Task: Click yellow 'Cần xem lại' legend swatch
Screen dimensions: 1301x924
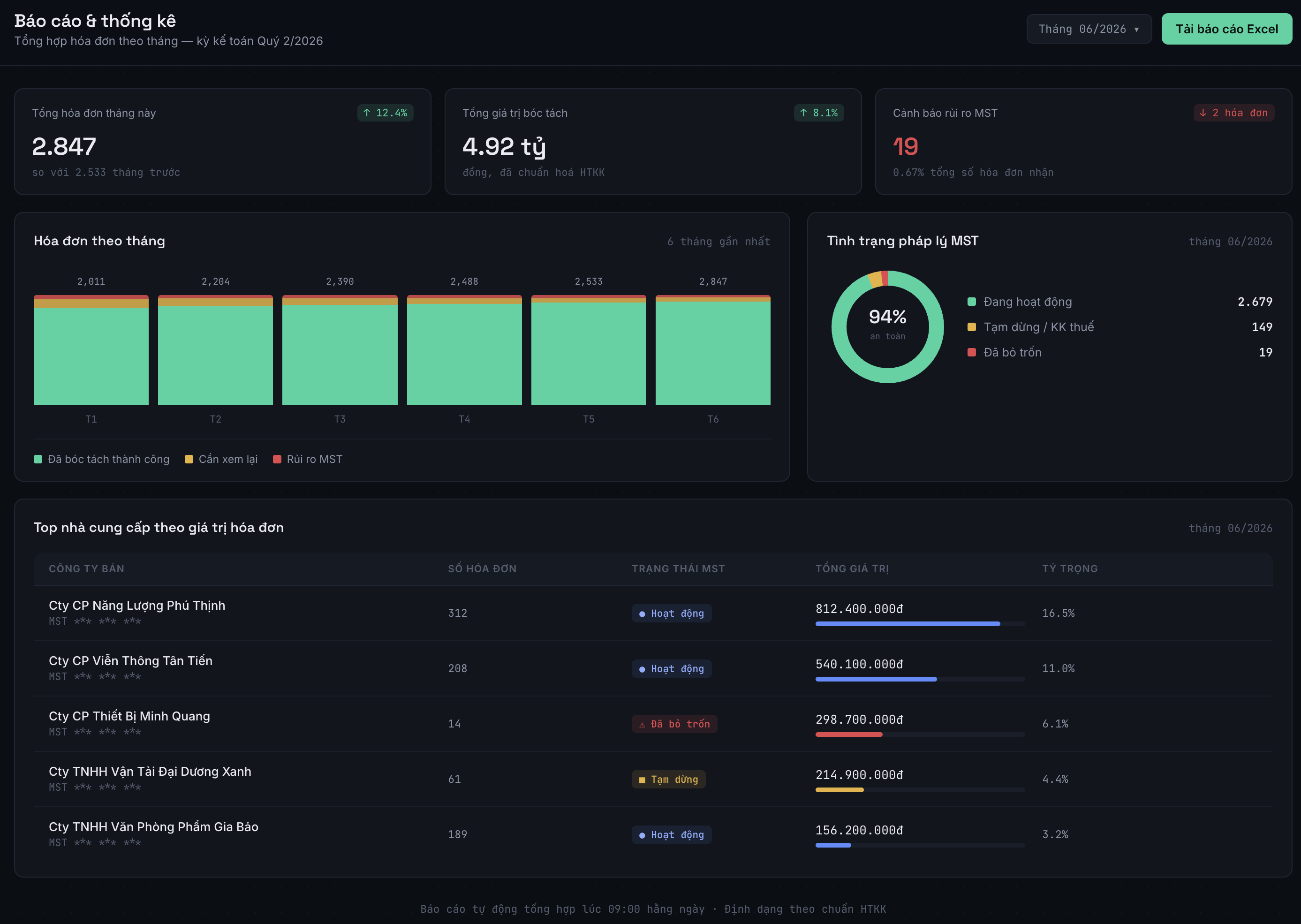Action: coord(189,459)
